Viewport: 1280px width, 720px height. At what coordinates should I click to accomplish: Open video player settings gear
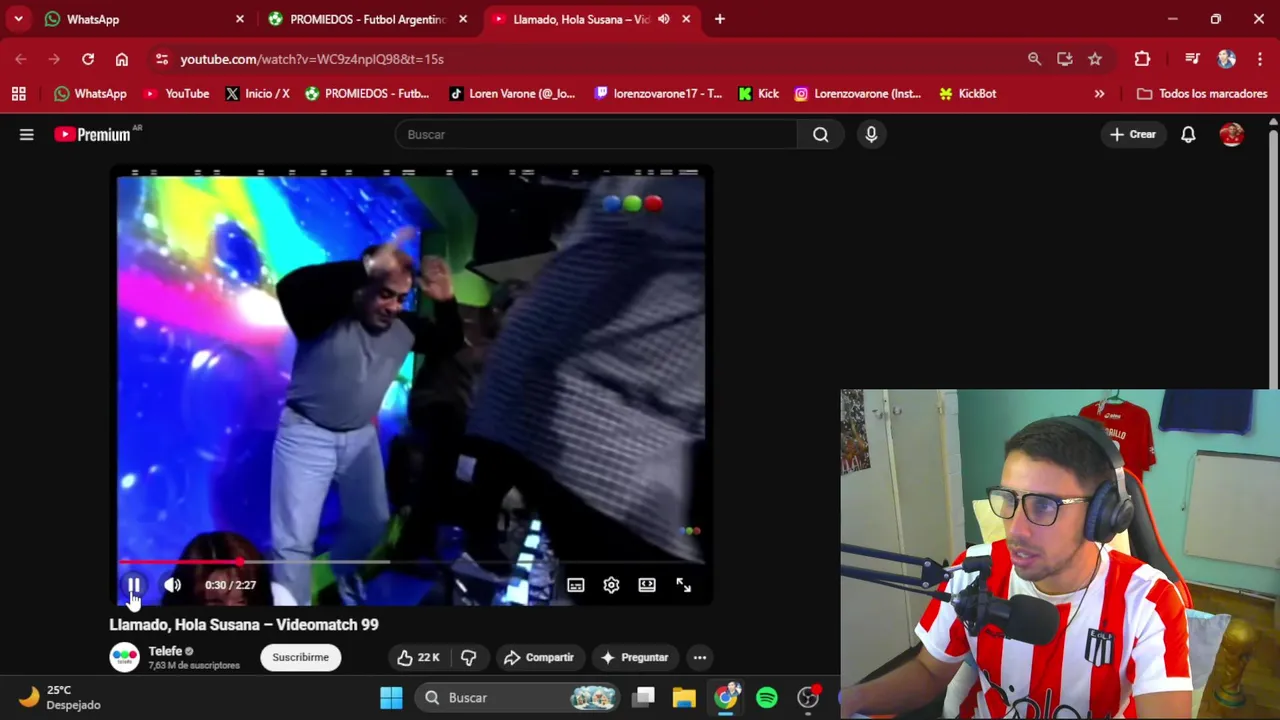click(x=611, y=585)
